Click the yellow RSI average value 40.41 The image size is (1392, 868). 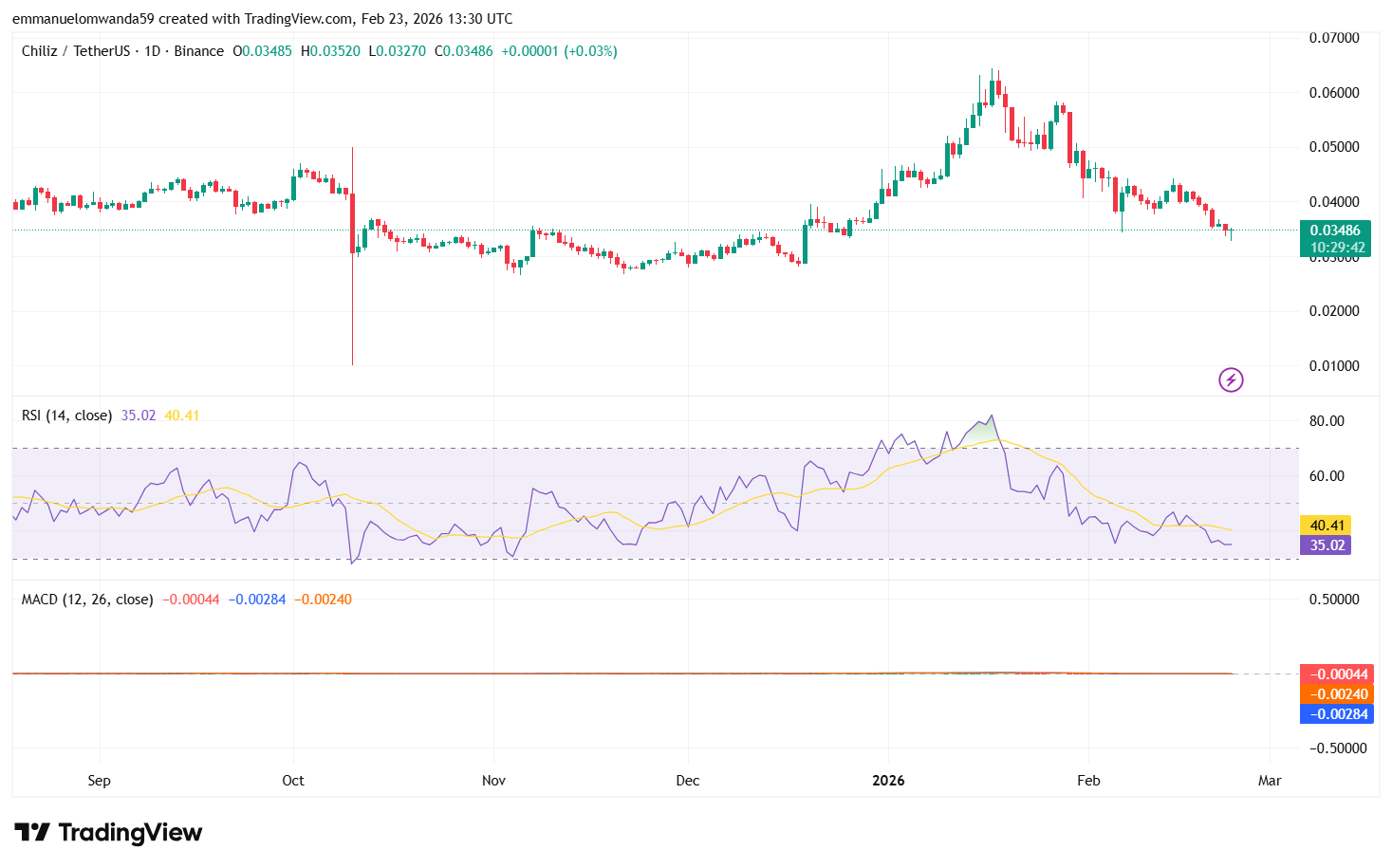tap(1324, 525)
